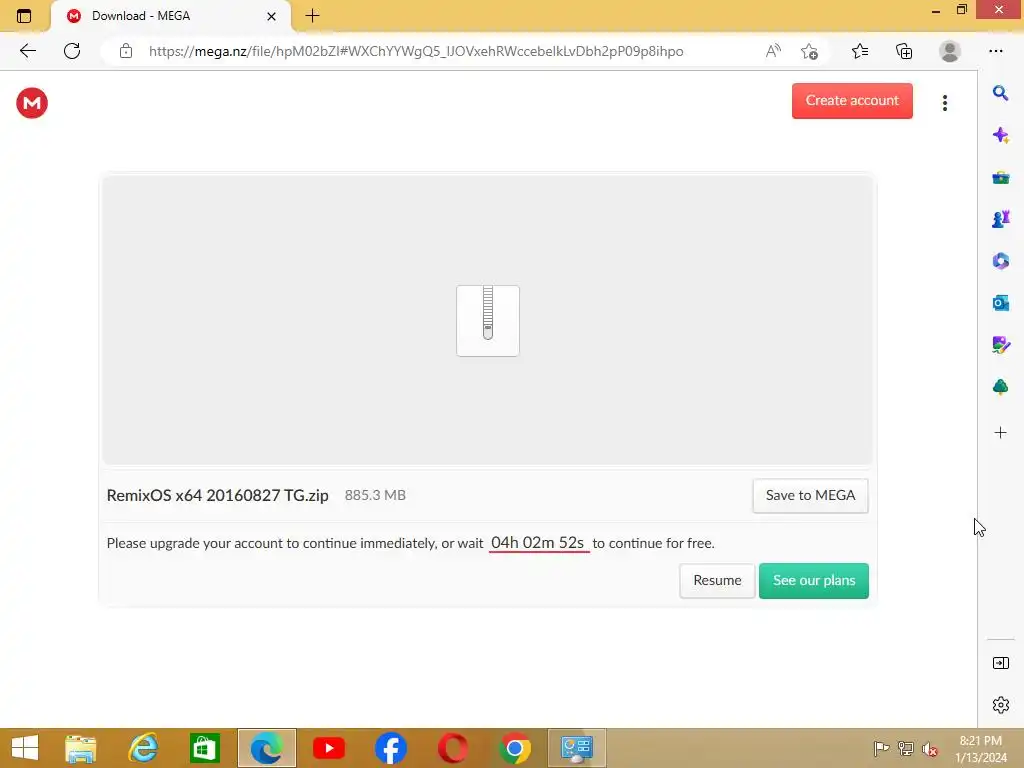Open sidebar Designer icon
Image resolution: width=1024 pixels, height=768 pixels.
1000,345
